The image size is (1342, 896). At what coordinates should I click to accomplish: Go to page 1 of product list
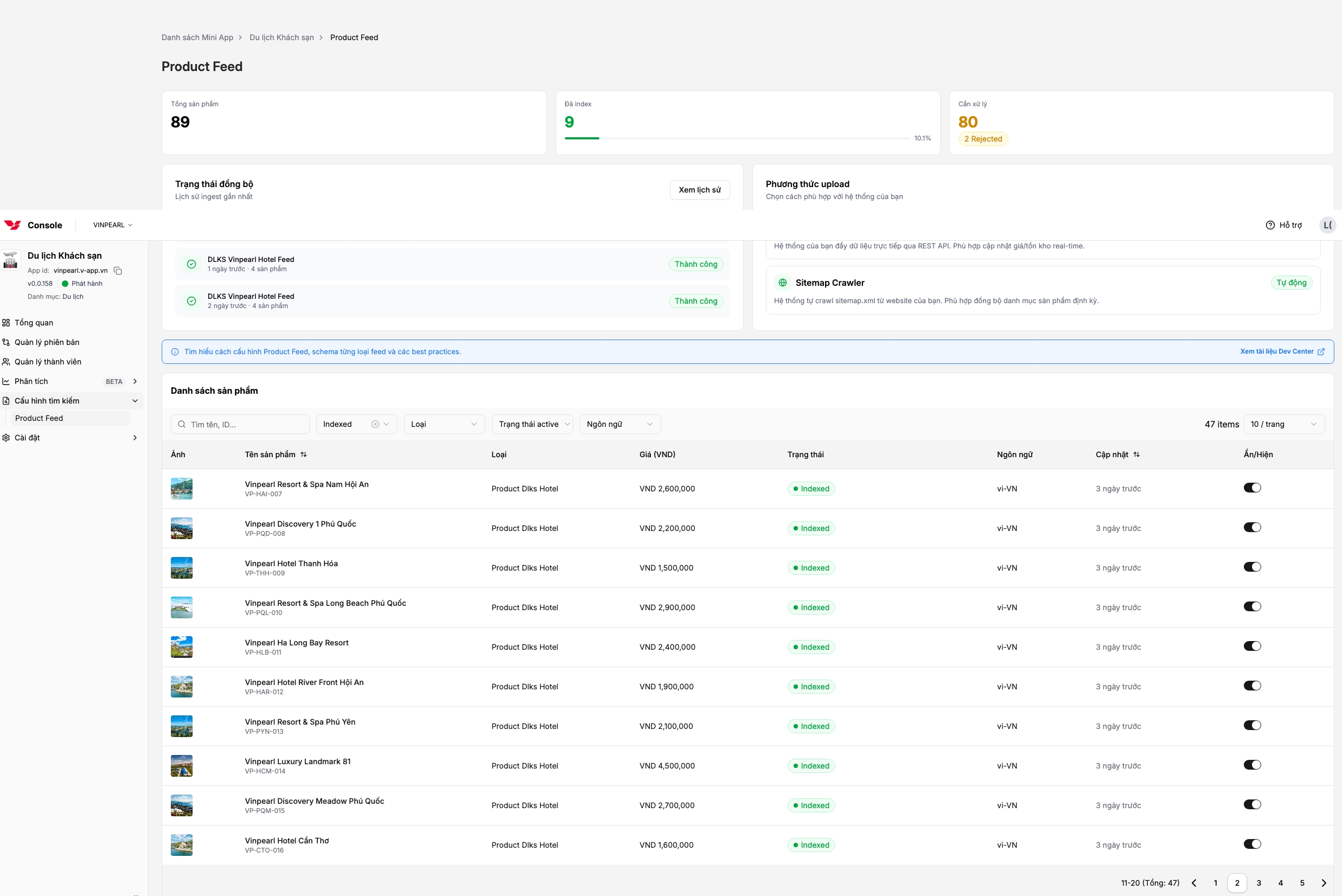tap(1215, 883)
